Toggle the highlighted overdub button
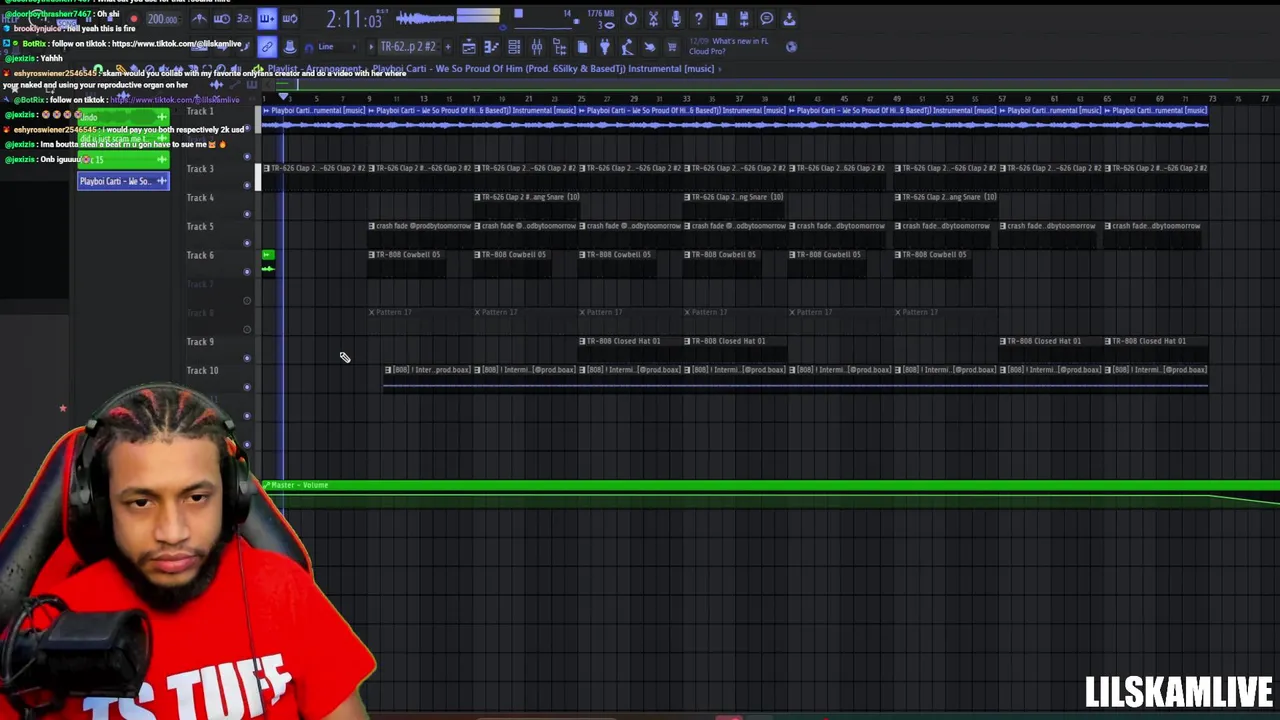Viewport: 1280px width, 720px height. tap(267, 19)
